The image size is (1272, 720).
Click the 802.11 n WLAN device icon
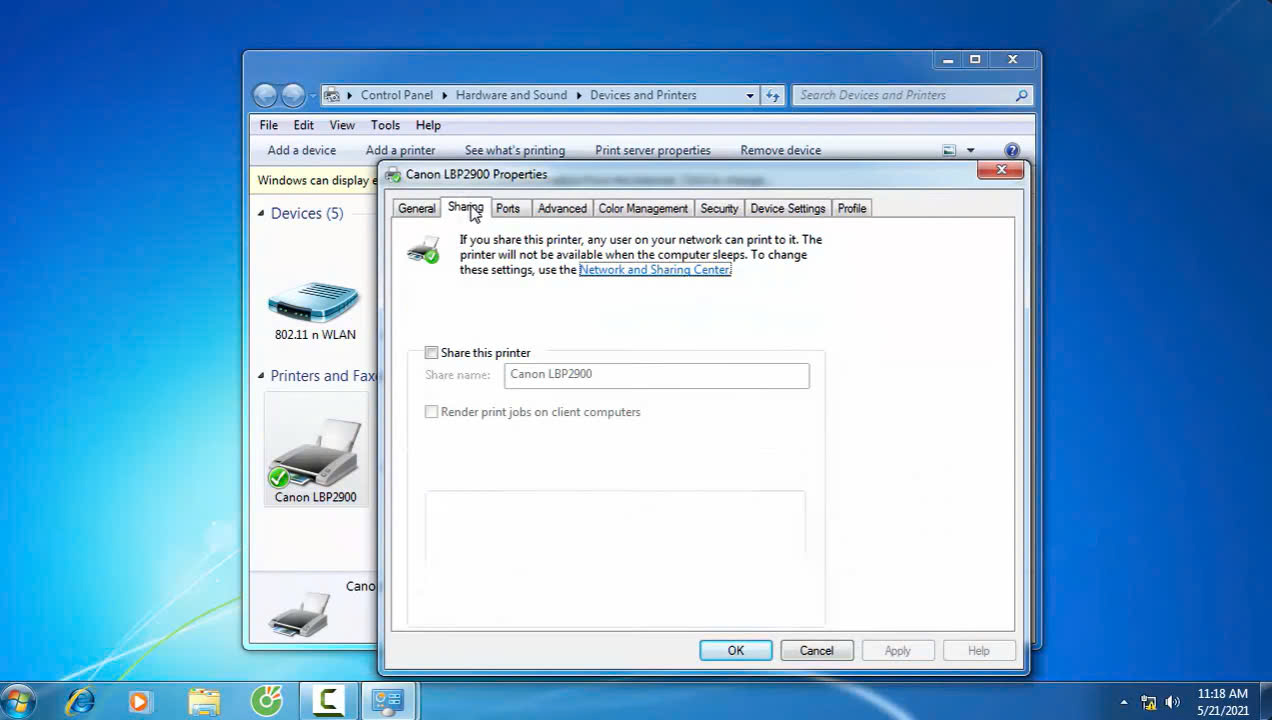click(313, 301)
